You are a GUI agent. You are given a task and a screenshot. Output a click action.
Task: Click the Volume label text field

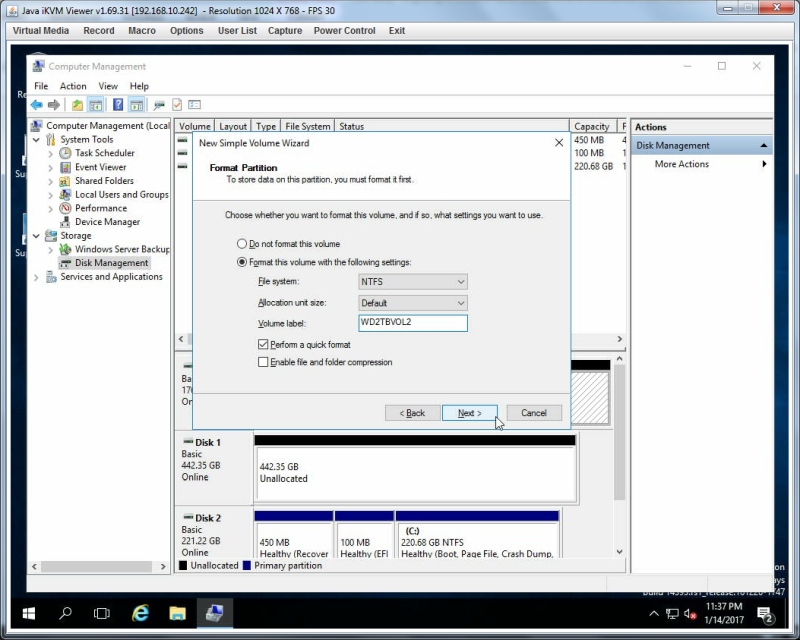tap(413, 323)
